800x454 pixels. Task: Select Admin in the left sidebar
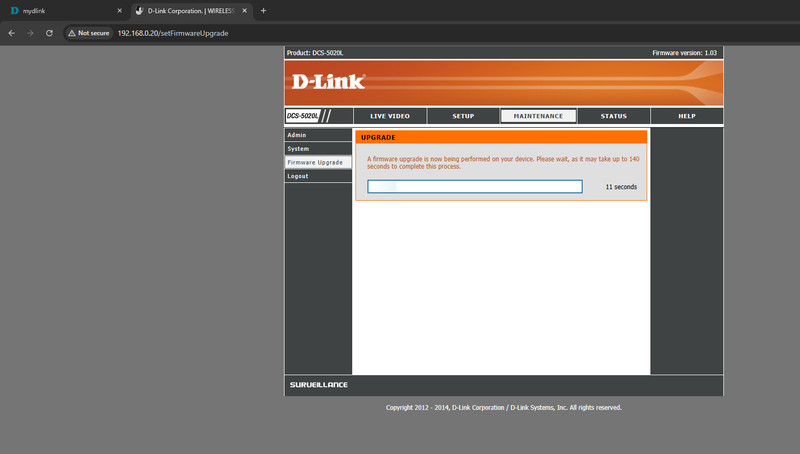[318, 135]
